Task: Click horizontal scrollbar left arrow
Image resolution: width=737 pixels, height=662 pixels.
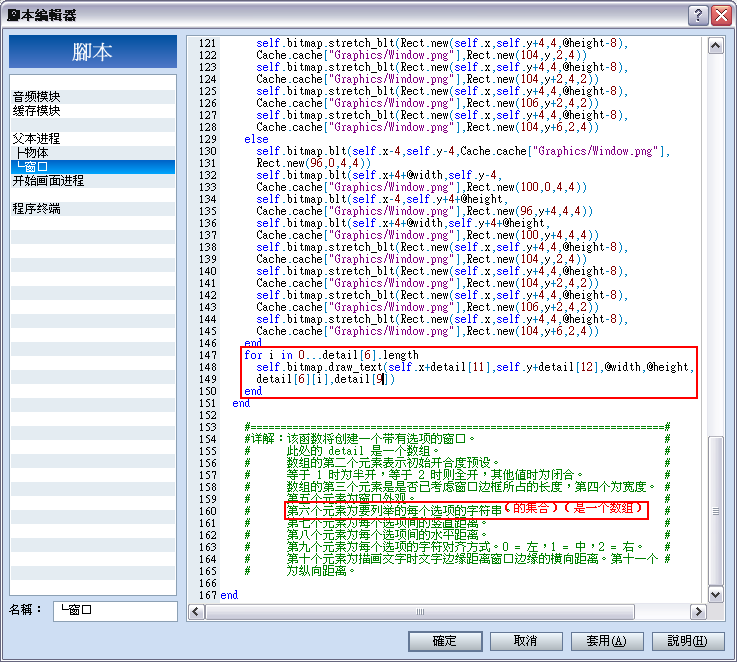Action: pos(196,612)
